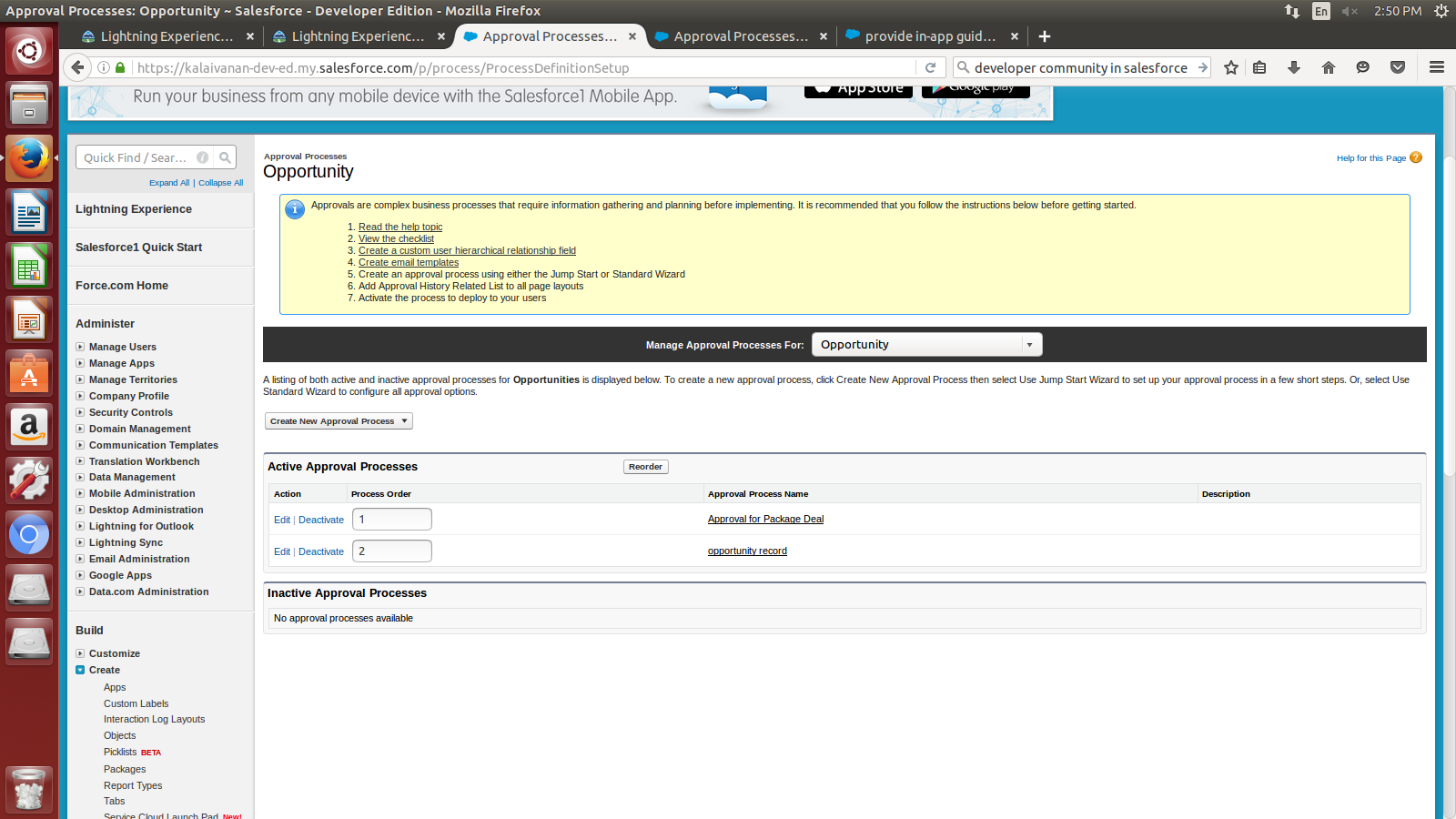The height and width of the screenshot is (819, 1456).
Task: Click the info icon inside Quick Find box
Action: point(203,157)
